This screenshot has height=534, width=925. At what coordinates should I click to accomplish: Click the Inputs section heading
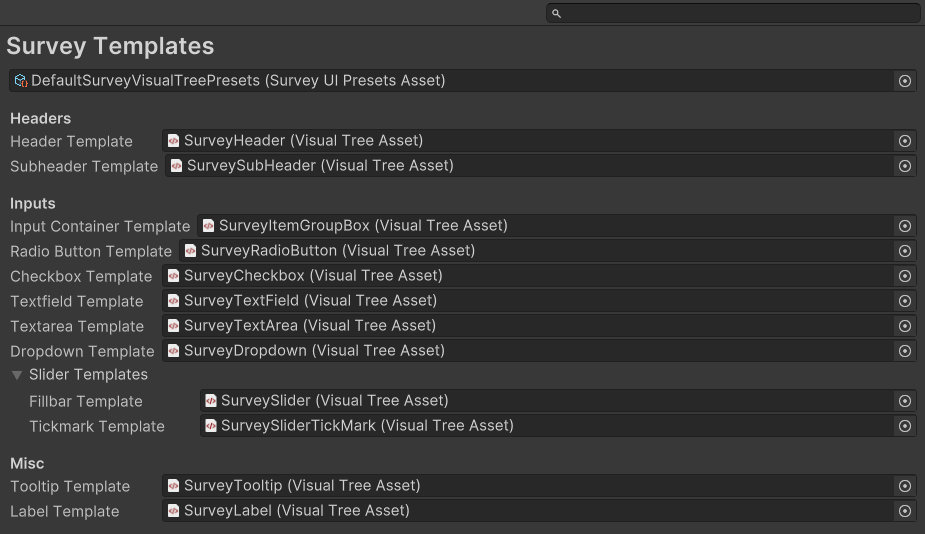(x=32, y=204)
